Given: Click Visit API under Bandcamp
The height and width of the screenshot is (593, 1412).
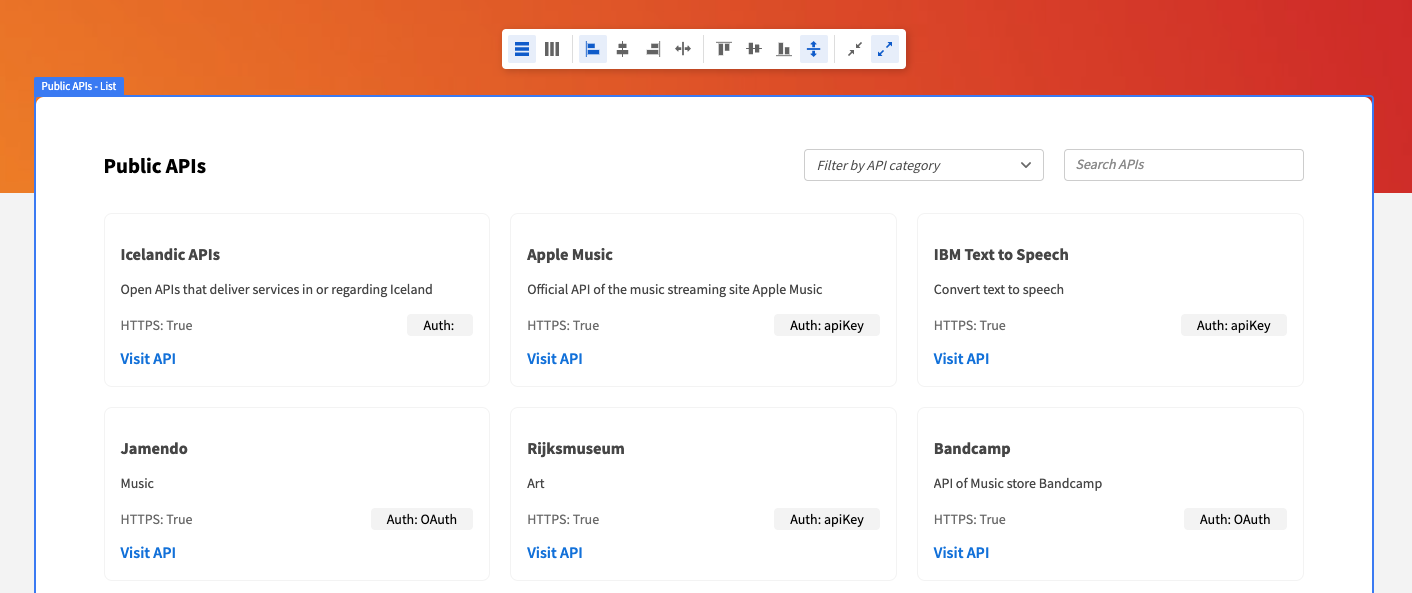Looking at the screenshot, I should (x=961, y=552).
